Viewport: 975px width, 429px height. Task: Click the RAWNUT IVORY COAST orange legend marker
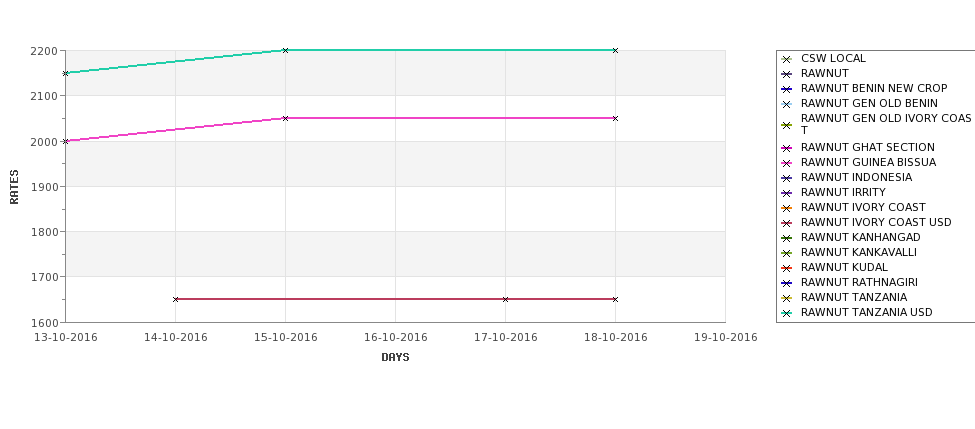coord(787,208)
